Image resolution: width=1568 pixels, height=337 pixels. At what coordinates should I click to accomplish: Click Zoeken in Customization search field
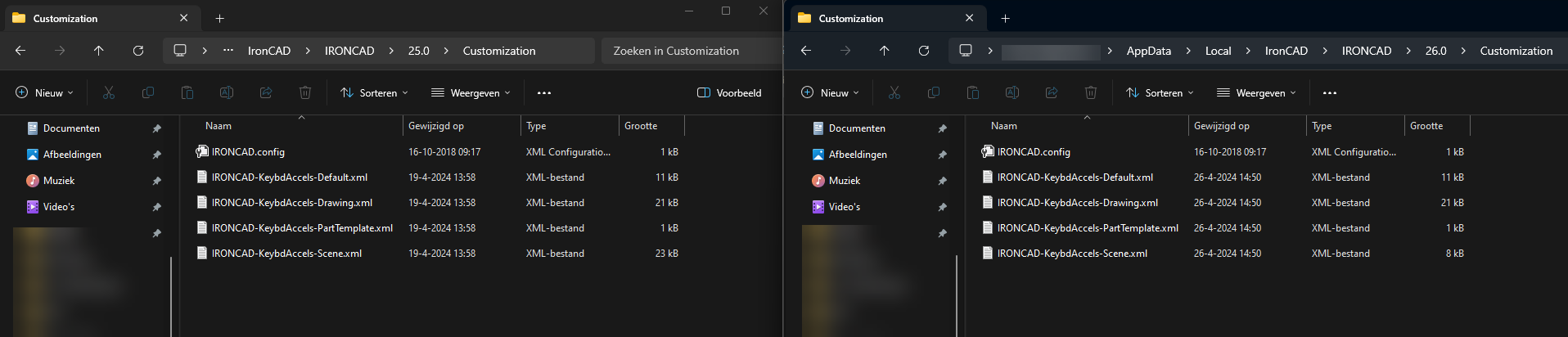pyautogui.click(x=692, y=51)
